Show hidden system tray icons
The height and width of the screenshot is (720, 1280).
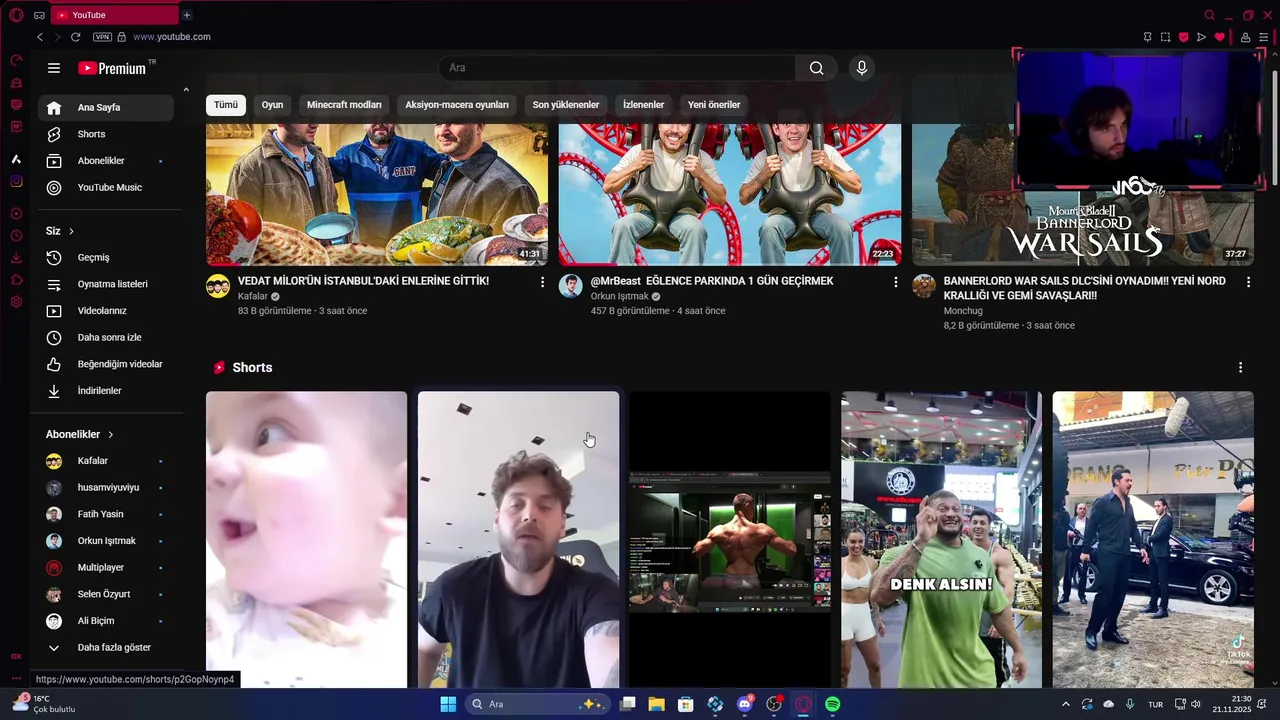pyautogui.click(x=1065, y=704)
